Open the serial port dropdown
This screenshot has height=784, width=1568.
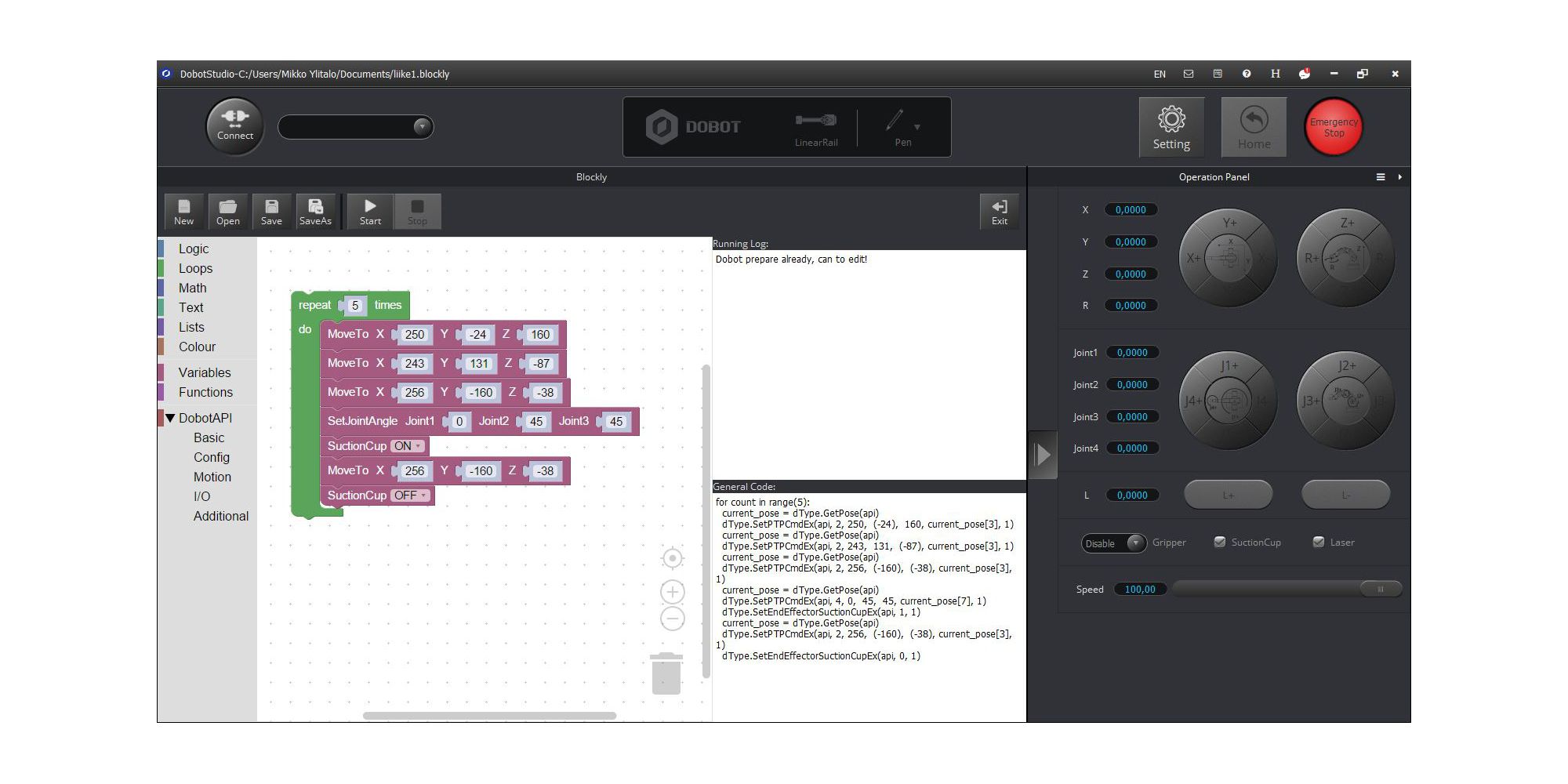pyautogui.click(x=422, y=127)
